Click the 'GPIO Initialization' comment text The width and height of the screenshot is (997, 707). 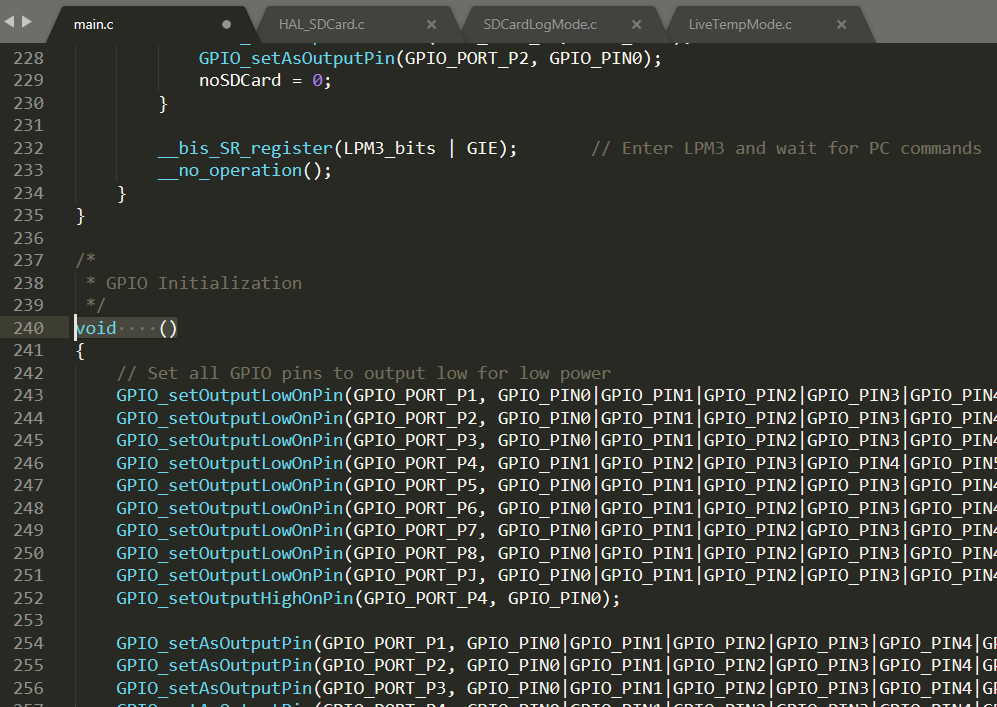click(203, 283)
